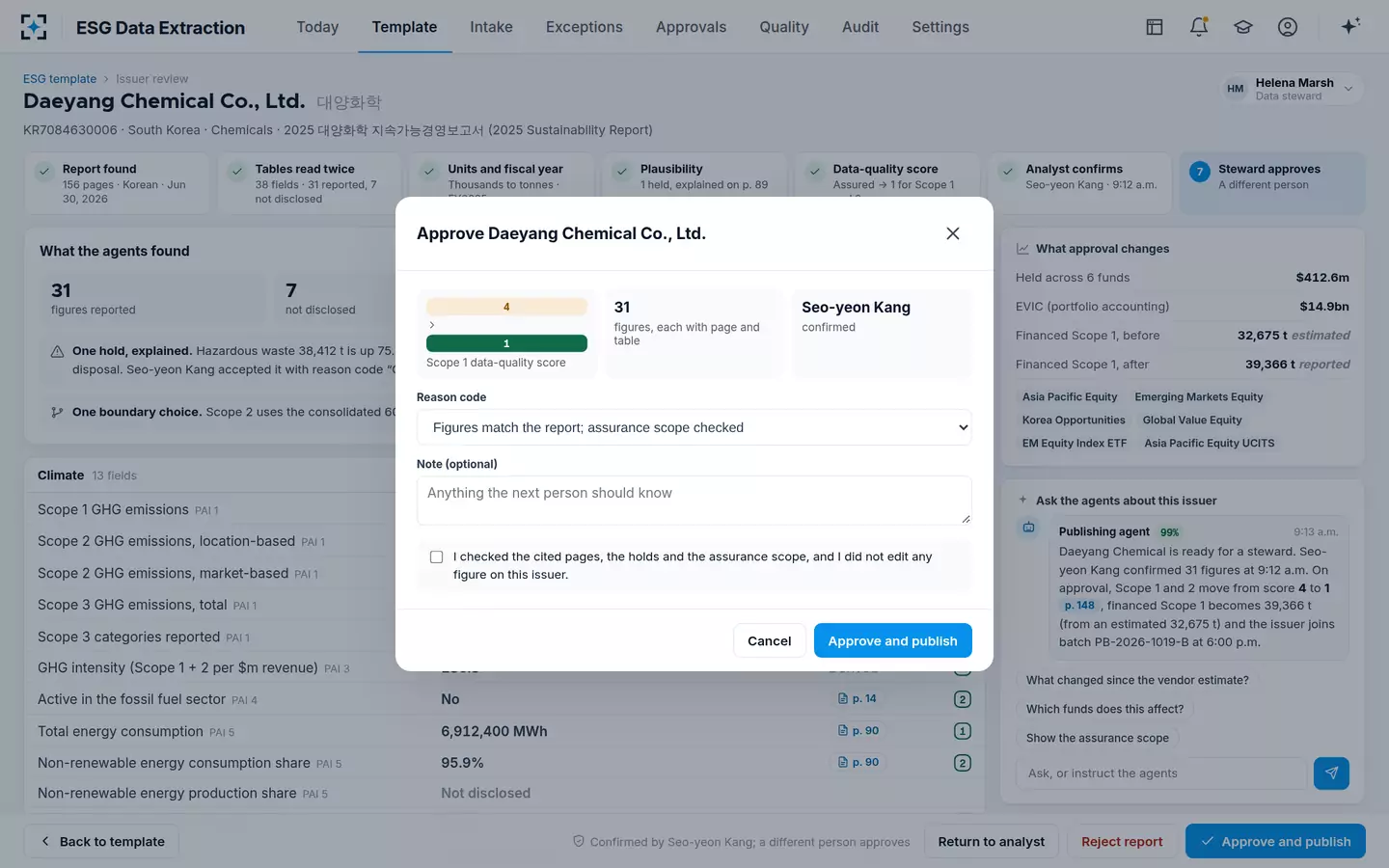
Task: Cancel the approval dialog
Action: click(x=770, y=640)
